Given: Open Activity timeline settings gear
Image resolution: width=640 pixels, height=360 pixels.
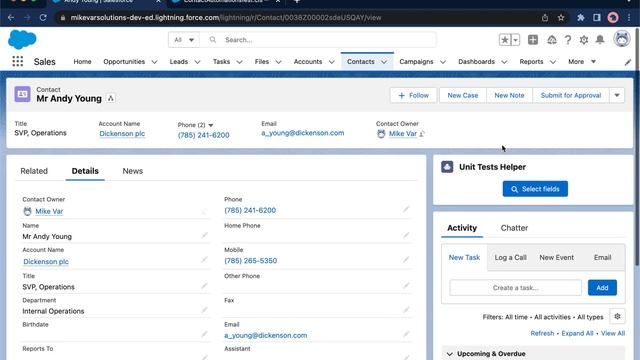Looking at the screenshot, I should point(617,316).
